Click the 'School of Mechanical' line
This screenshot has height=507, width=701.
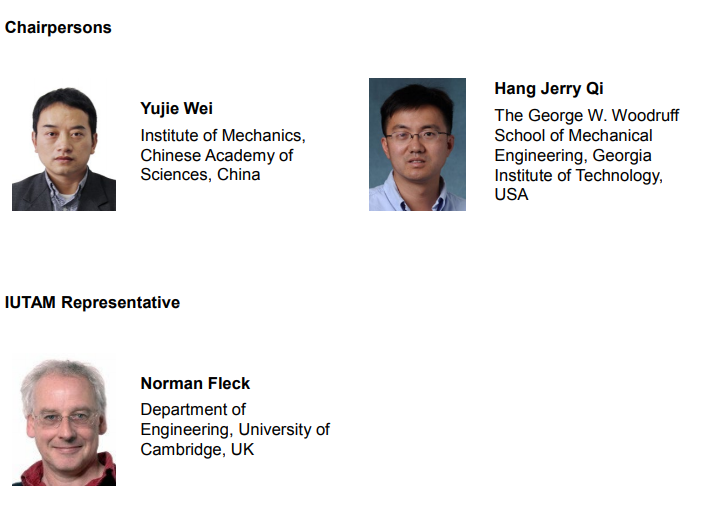pos(574,135)
